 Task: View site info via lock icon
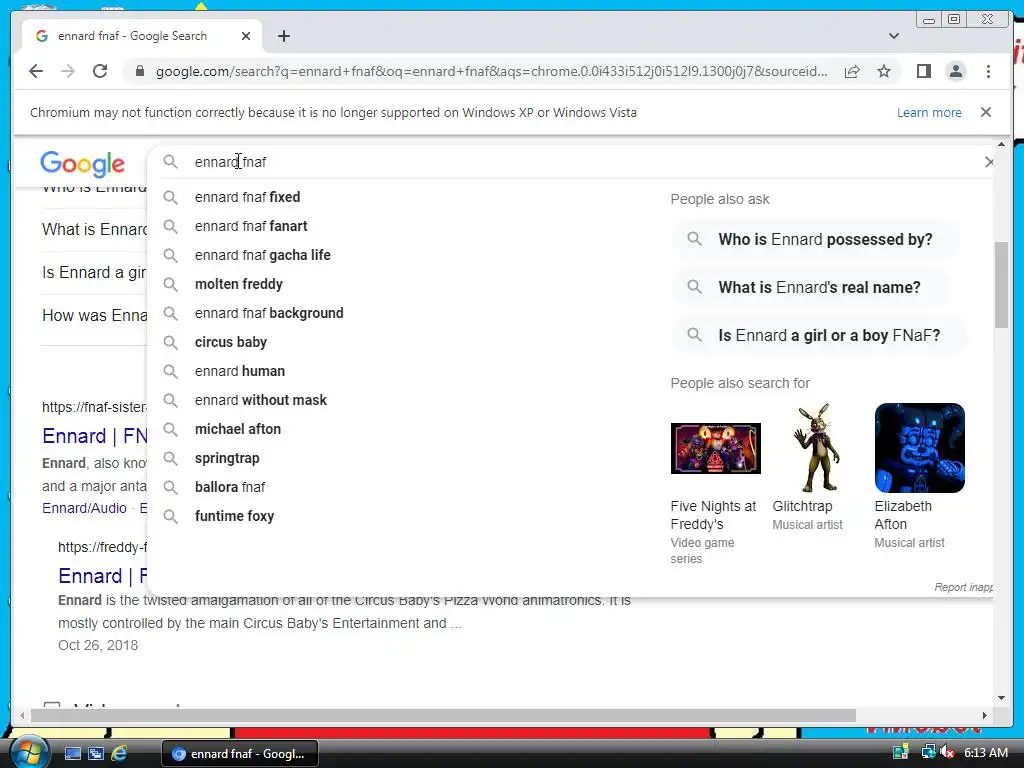click(x=139, y=71)
